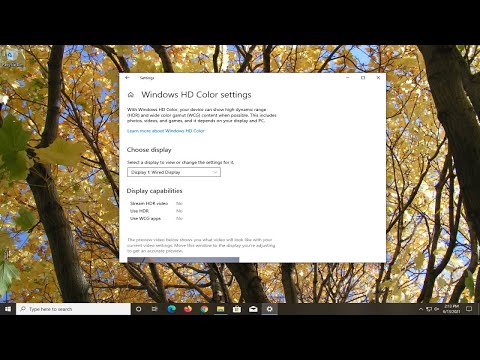Open Microsoft Store from the taskbar
This screenshot has height=360, width=480.
tap(237, 309)
